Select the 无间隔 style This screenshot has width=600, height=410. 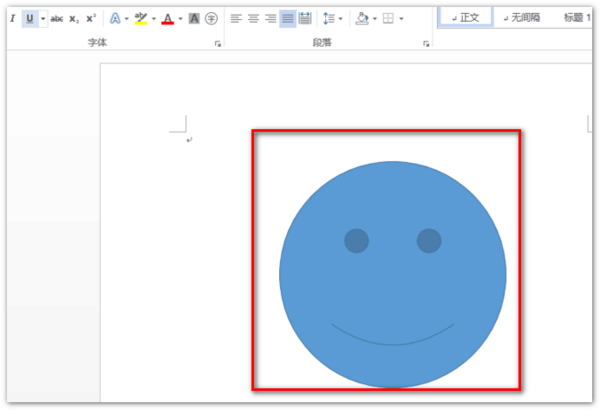click(522, 18)
